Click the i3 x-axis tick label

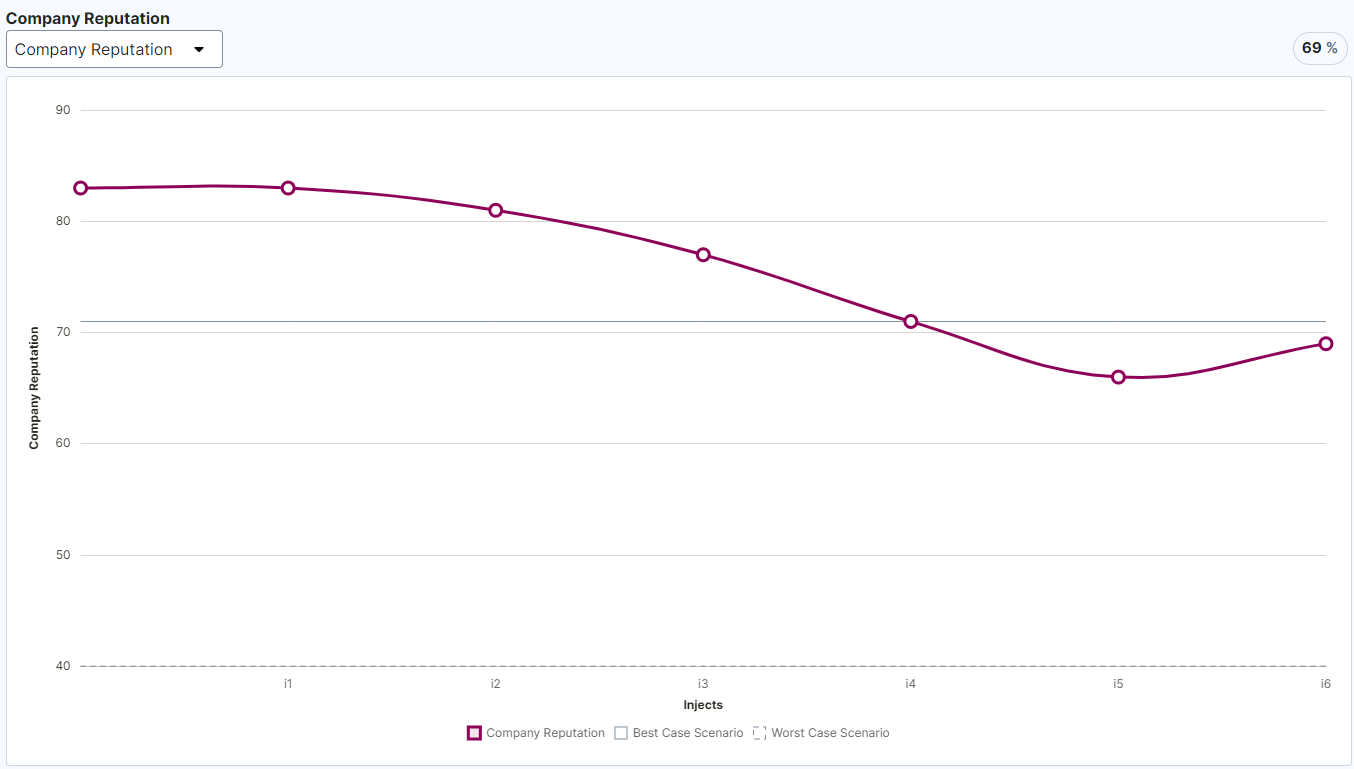pyautogui.click(x=703, y=684)
